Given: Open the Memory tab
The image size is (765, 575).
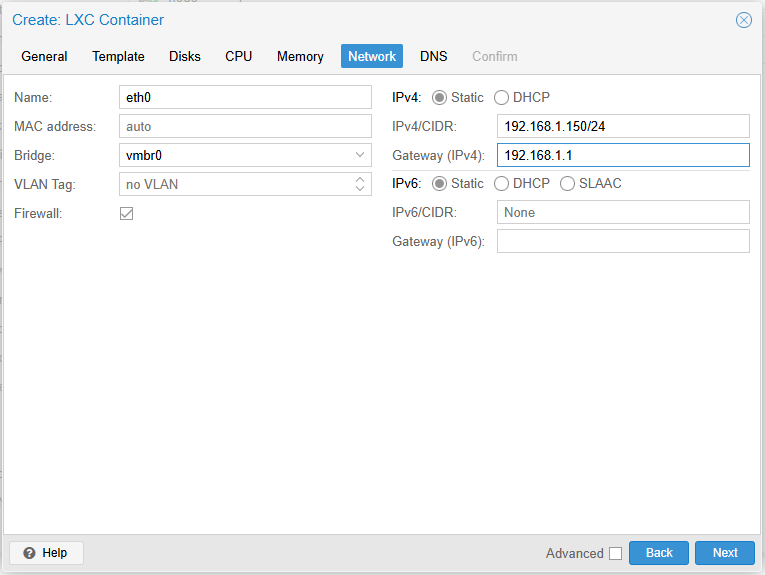Looking at the screenshot, I should tap(300, 56).
